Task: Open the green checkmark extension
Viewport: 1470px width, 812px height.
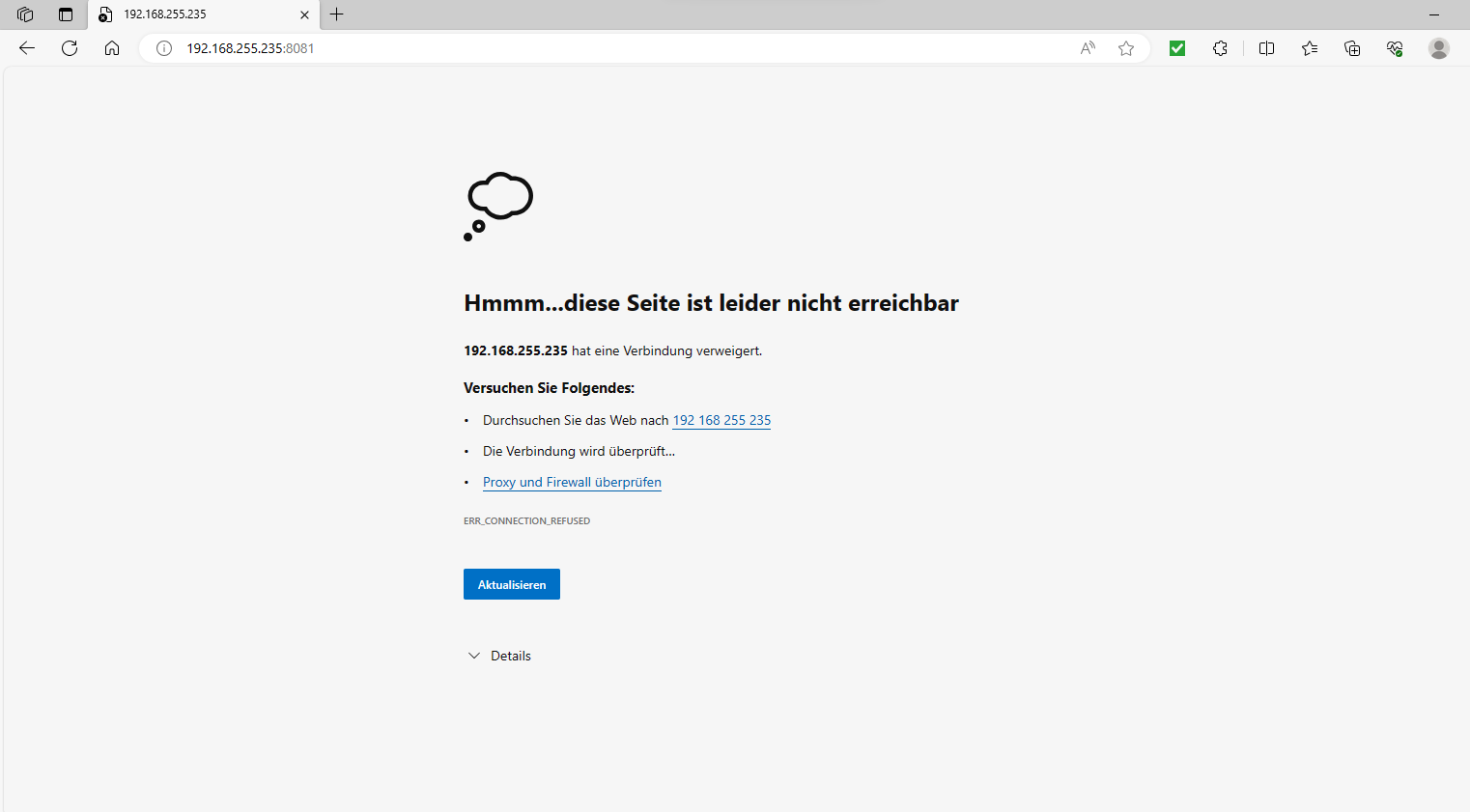Action: [1177, 48]
